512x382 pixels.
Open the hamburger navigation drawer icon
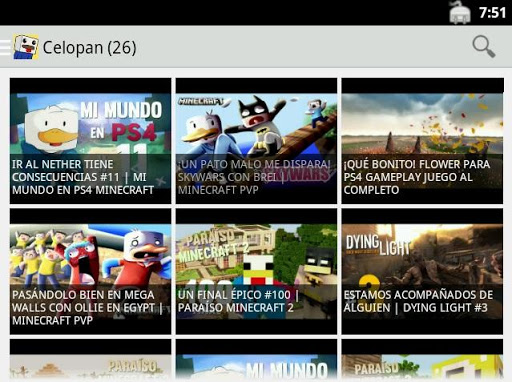[x=5, y=47]
